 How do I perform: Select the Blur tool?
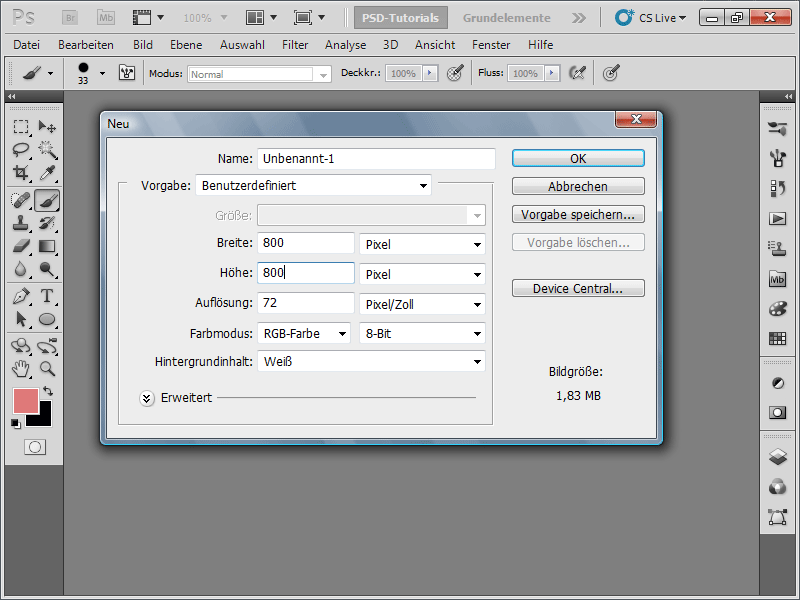21,269
